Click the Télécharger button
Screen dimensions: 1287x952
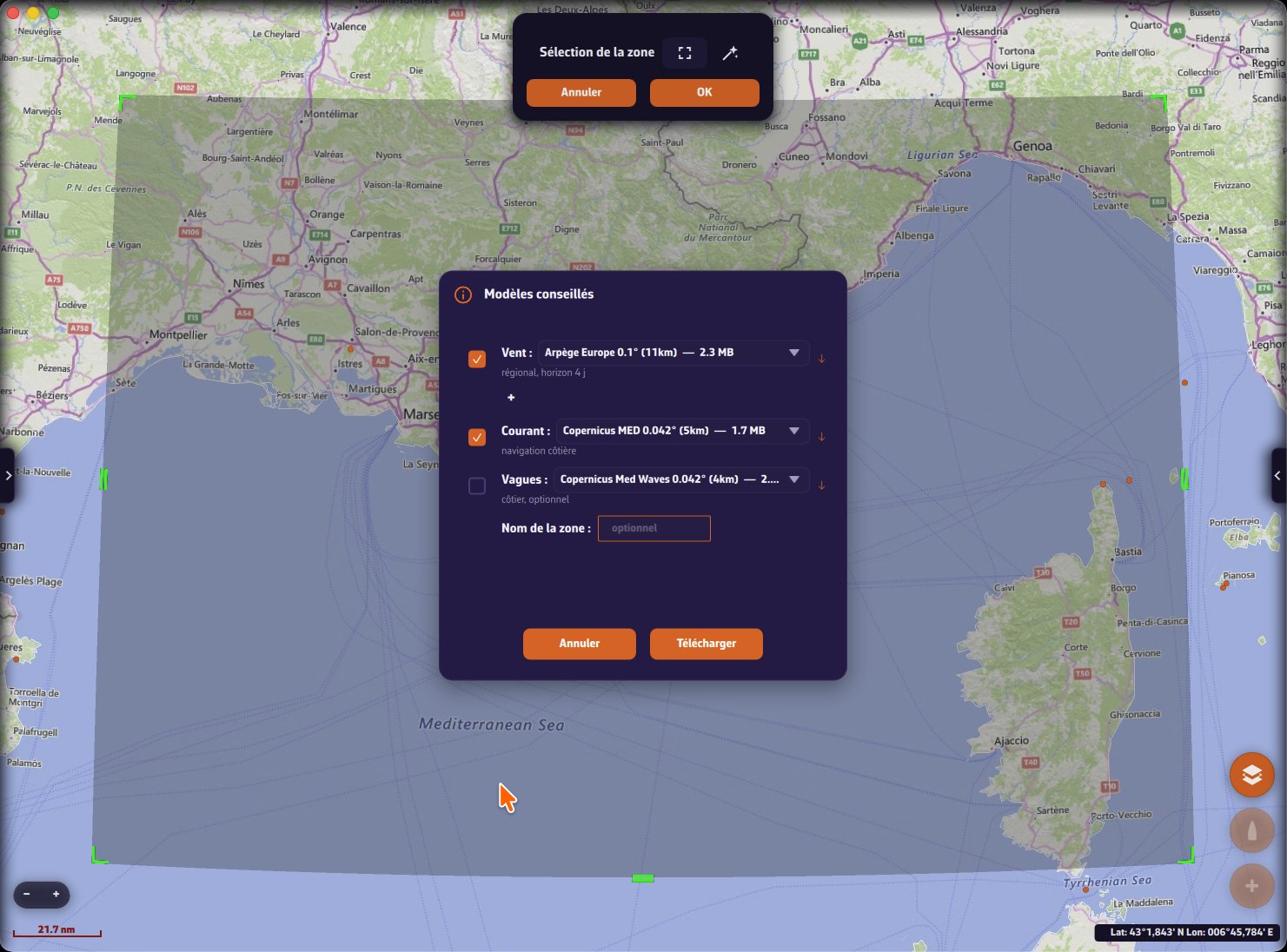pyautogui.click(x=707, y=644)
